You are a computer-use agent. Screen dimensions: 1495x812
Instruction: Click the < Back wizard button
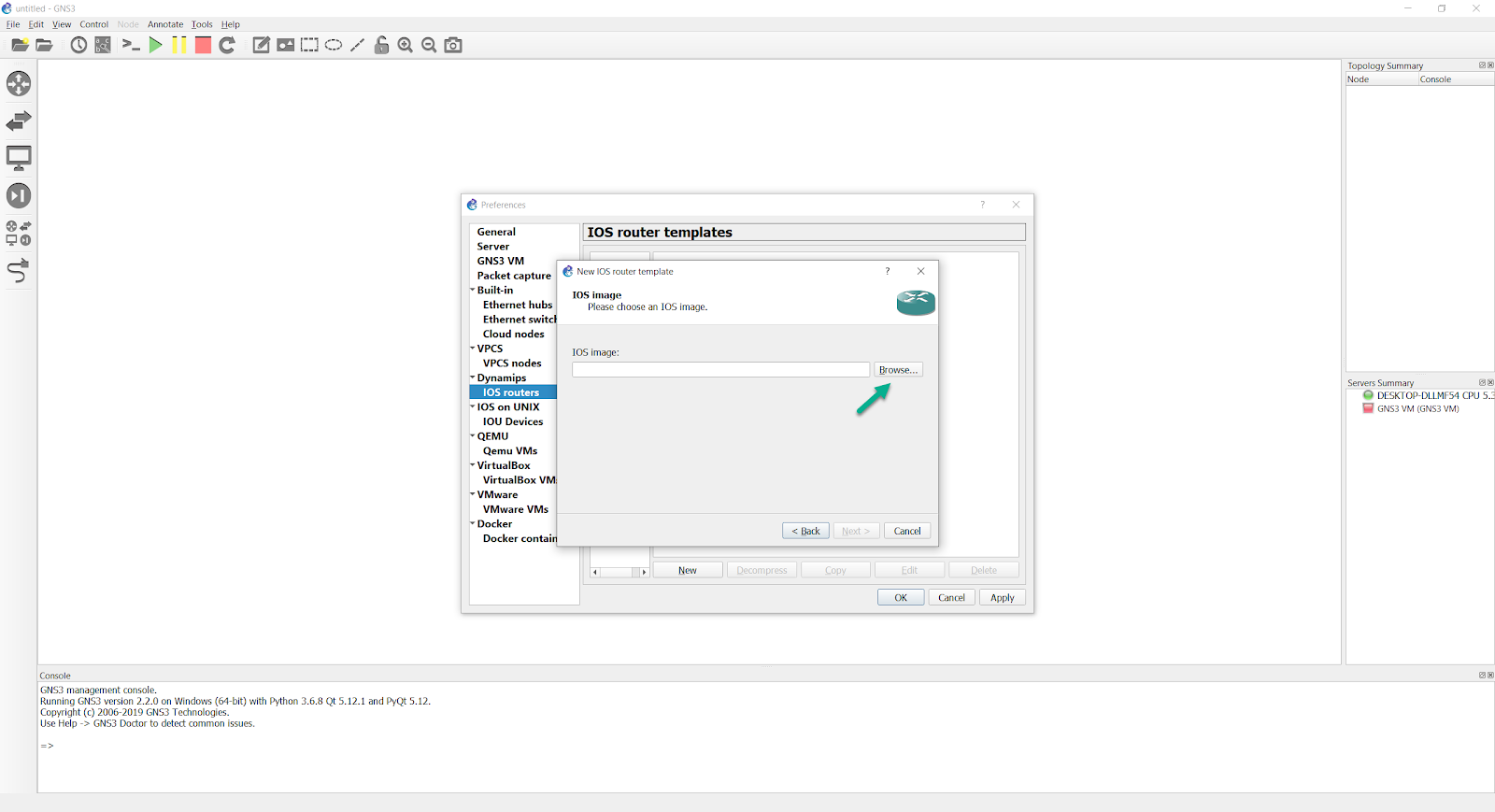pos(805,531)
